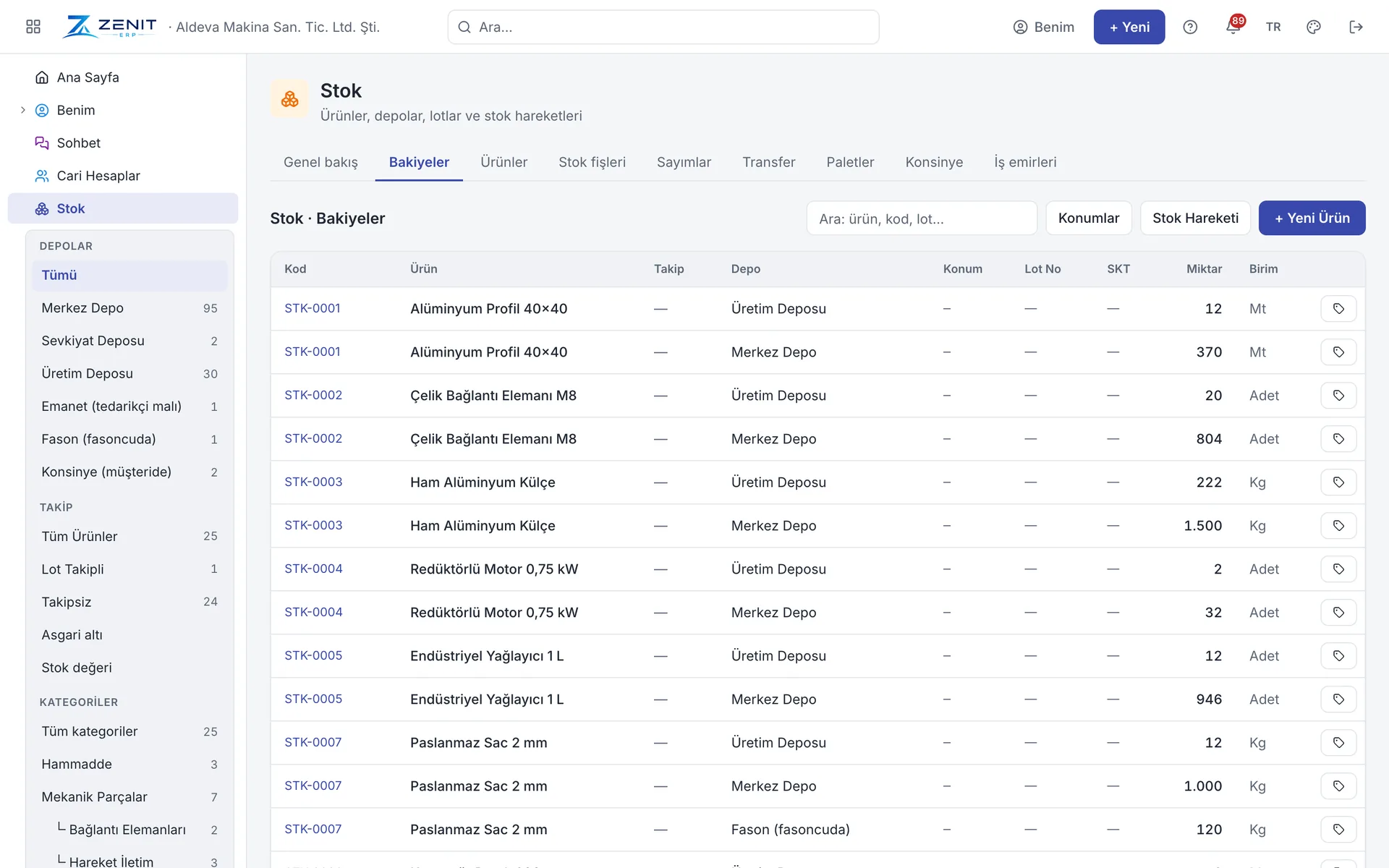1389x868 pixels.
Task: Click the + Yeni Ürün button
Action: pos(1312,218)
